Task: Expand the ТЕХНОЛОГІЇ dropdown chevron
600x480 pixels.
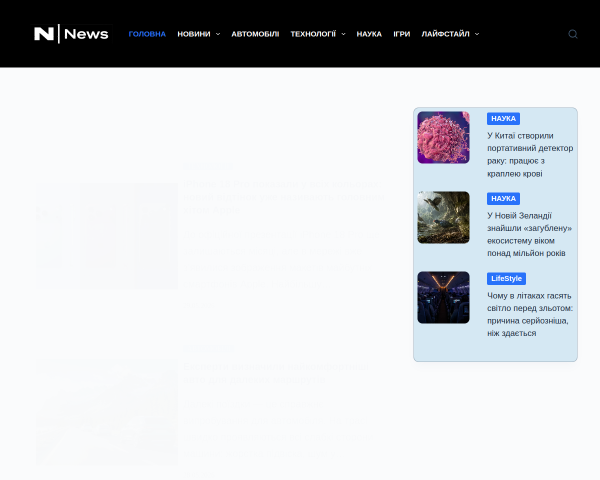Action: click(343, 34)
